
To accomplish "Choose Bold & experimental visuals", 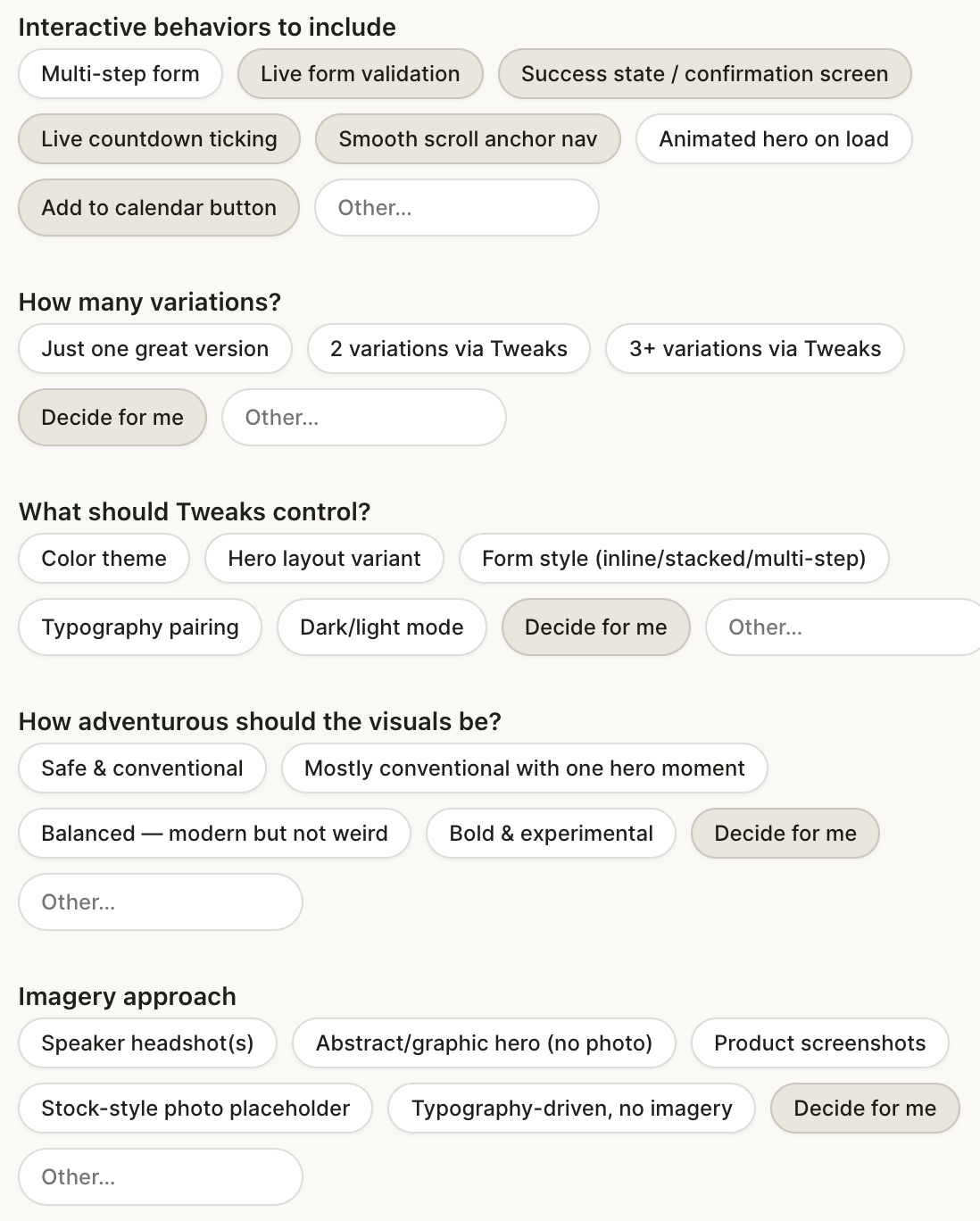I will pos(551,834).
